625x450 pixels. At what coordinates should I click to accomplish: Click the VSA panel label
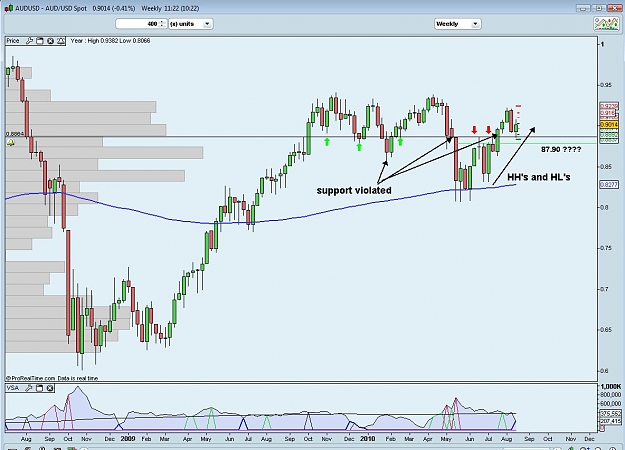13,388
